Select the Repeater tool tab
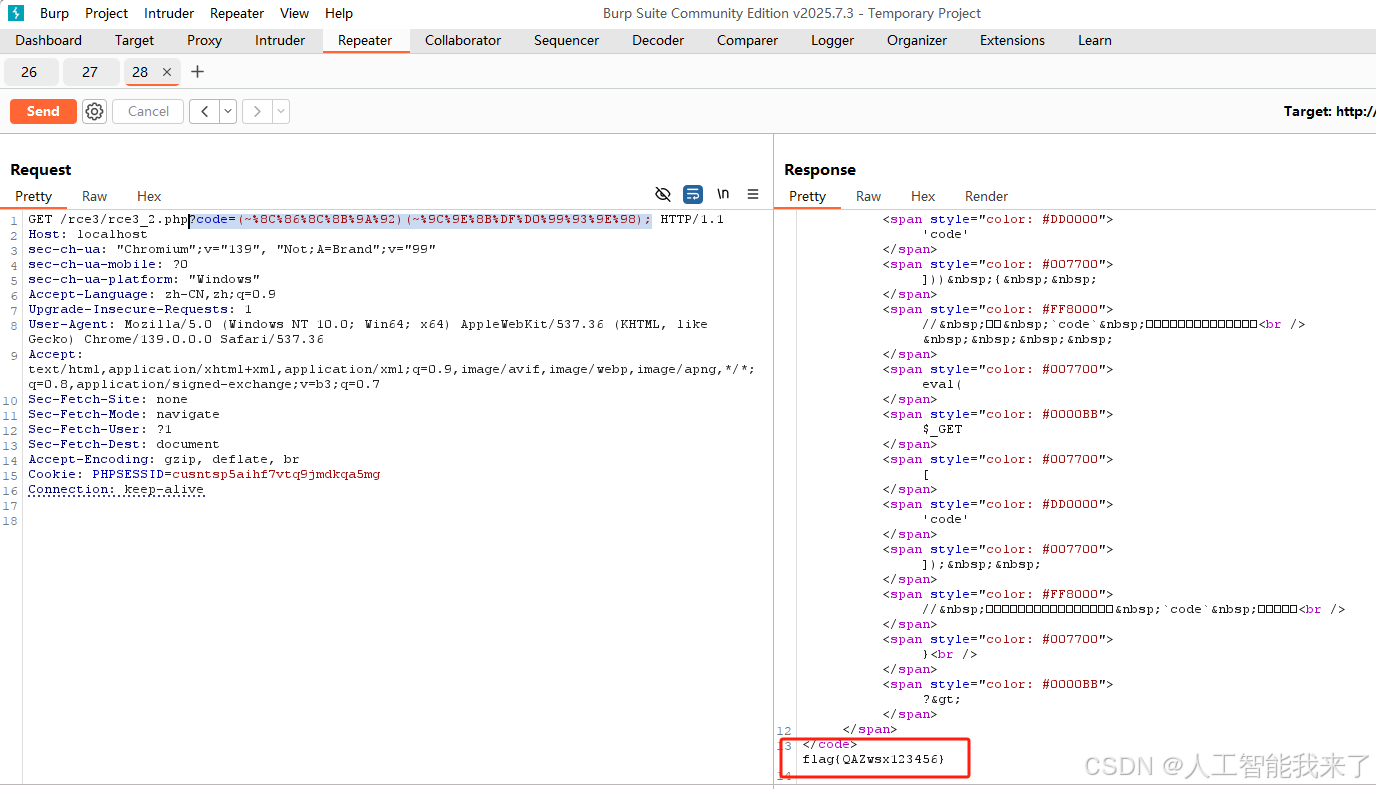Image resolution: width=1376 pixels, height=789 pixels. click(365, 40)
